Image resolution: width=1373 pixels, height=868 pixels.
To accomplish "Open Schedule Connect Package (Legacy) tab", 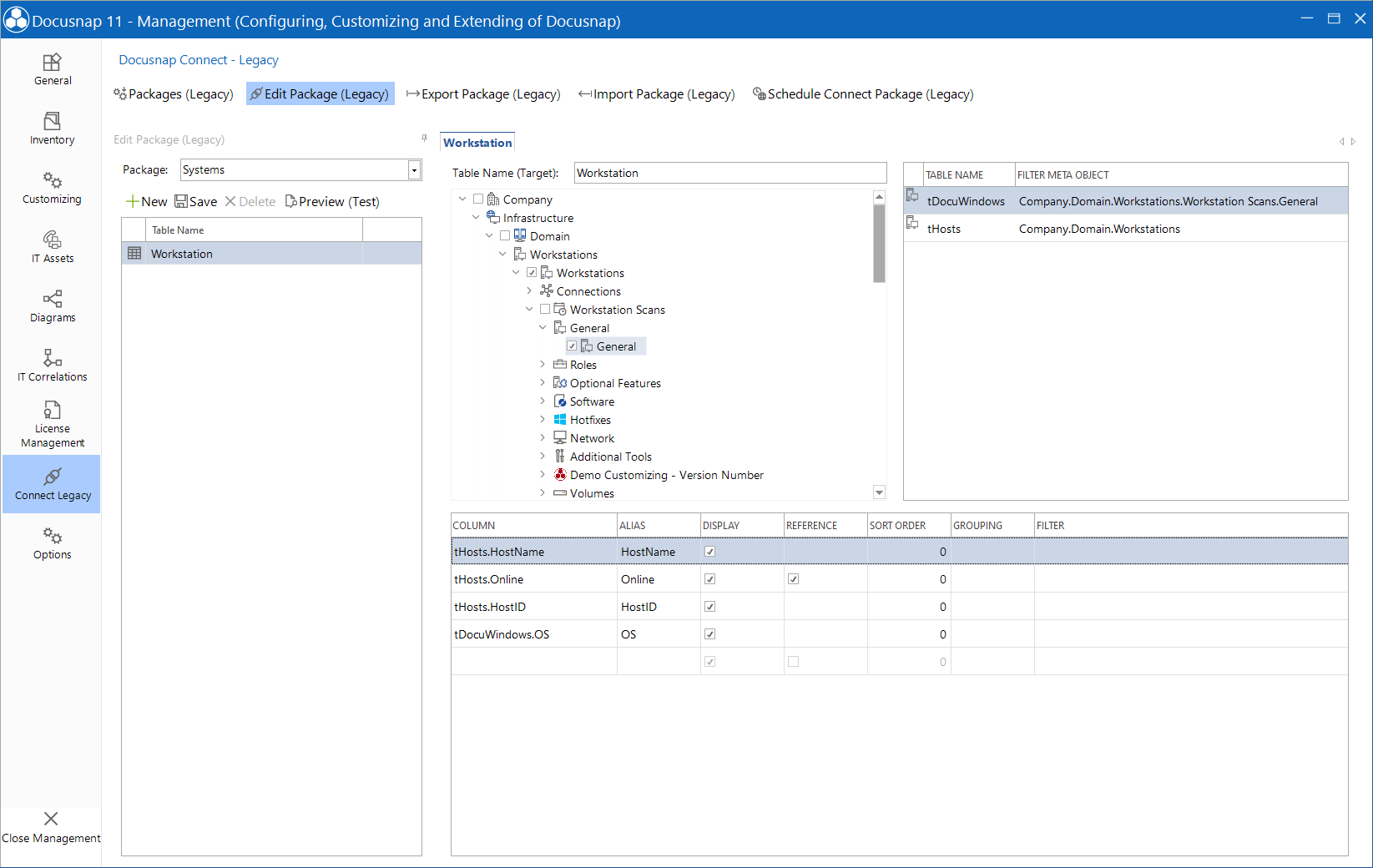I will [x=863, y=94].
